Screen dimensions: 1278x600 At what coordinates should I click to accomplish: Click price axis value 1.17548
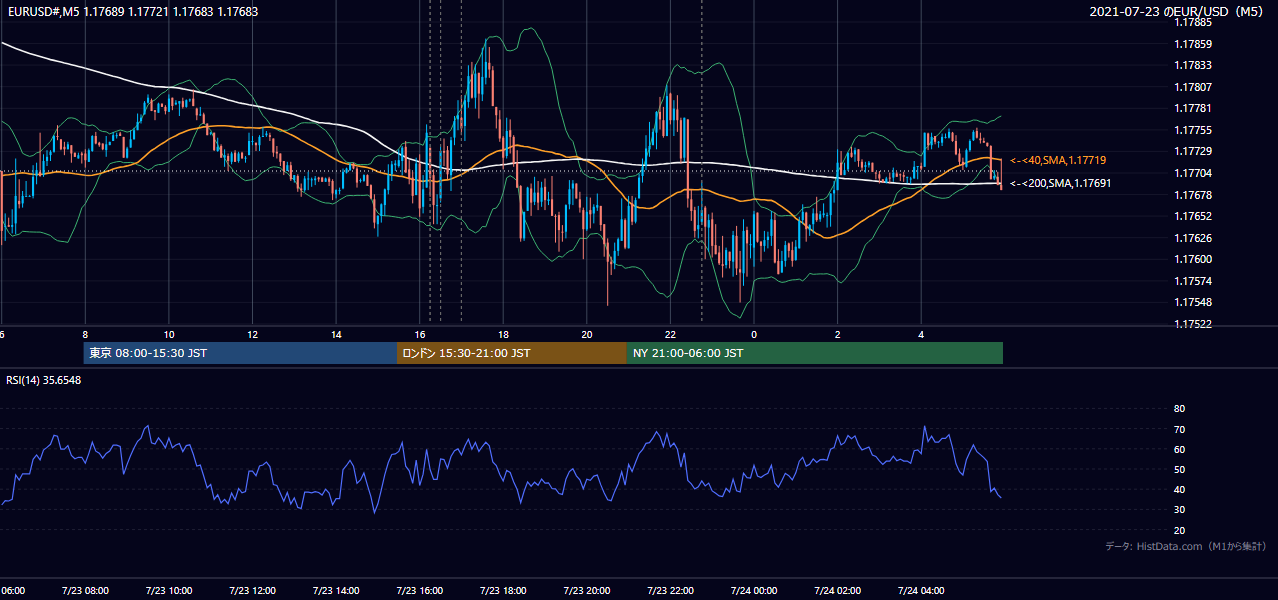coord(1194,302)
